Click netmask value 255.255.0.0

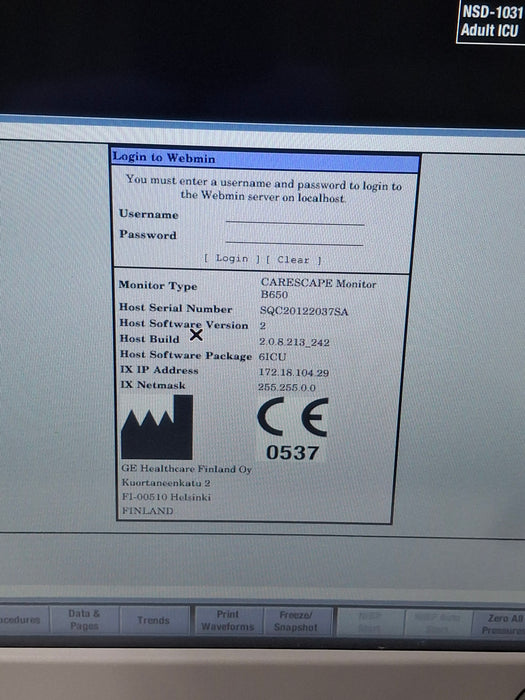click(x=287, y=387)
